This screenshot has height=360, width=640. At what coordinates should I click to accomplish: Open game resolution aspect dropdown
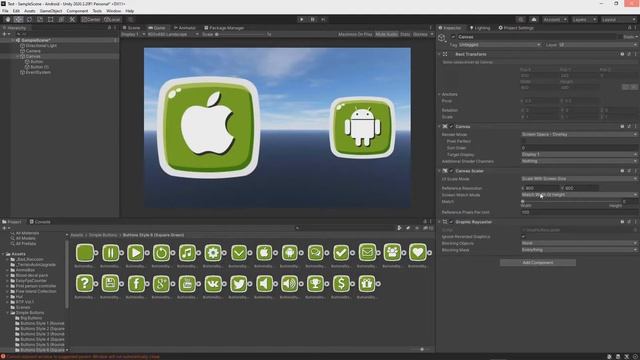(x=173, y=34)
